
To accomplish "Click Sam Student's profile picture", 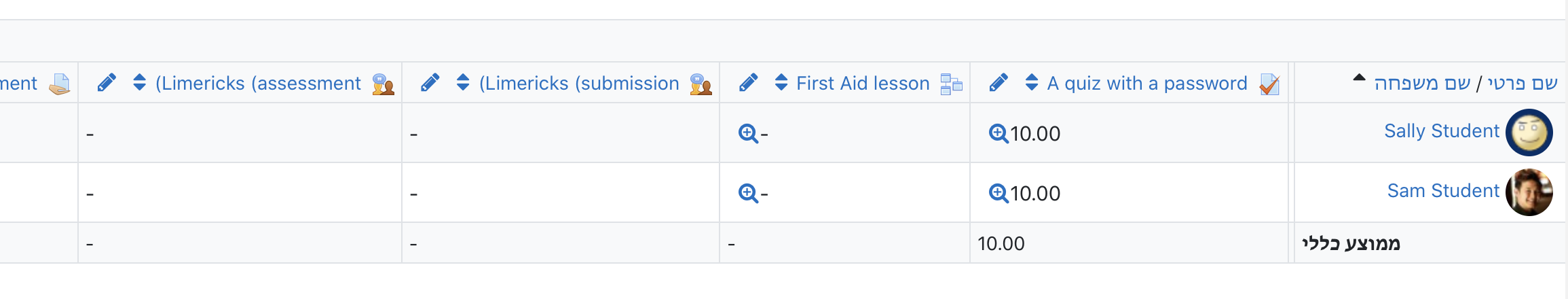I will tap(1529, 192).
